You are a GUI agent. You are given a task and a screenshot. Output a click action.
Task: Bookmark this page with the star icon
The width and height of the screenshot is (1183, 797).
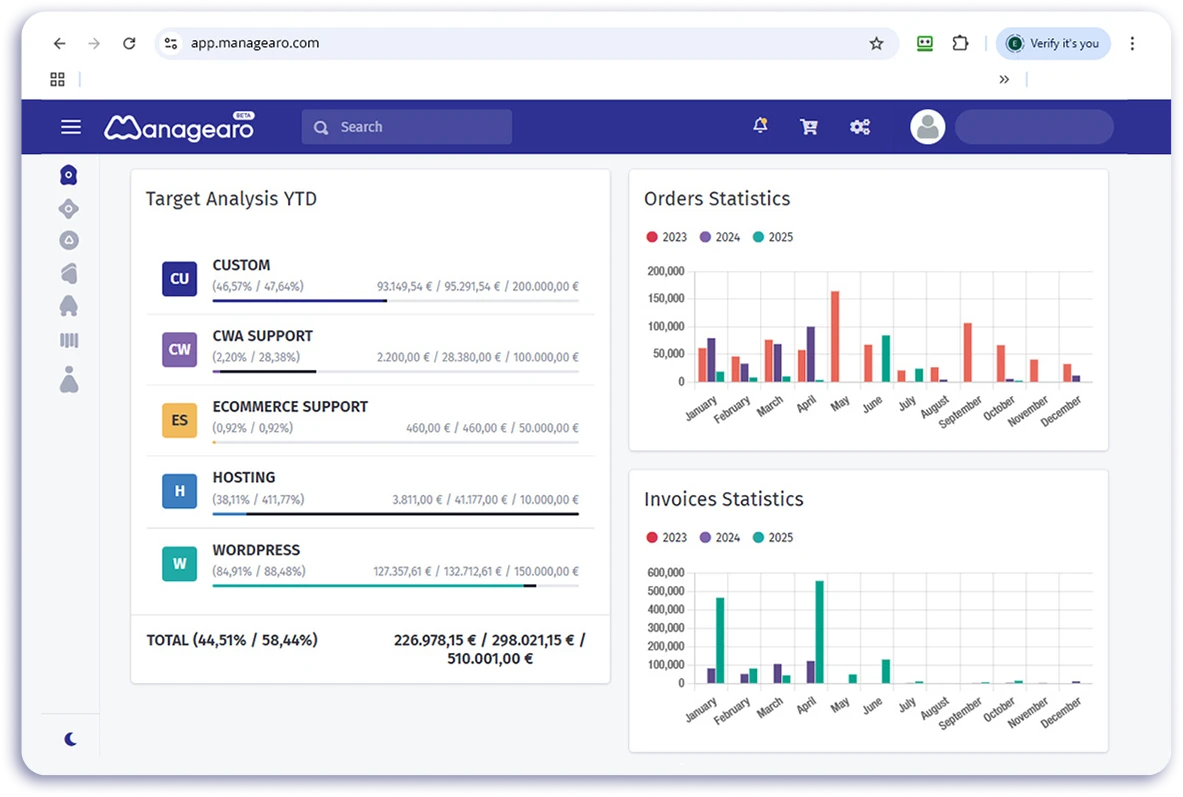(876, 43)
